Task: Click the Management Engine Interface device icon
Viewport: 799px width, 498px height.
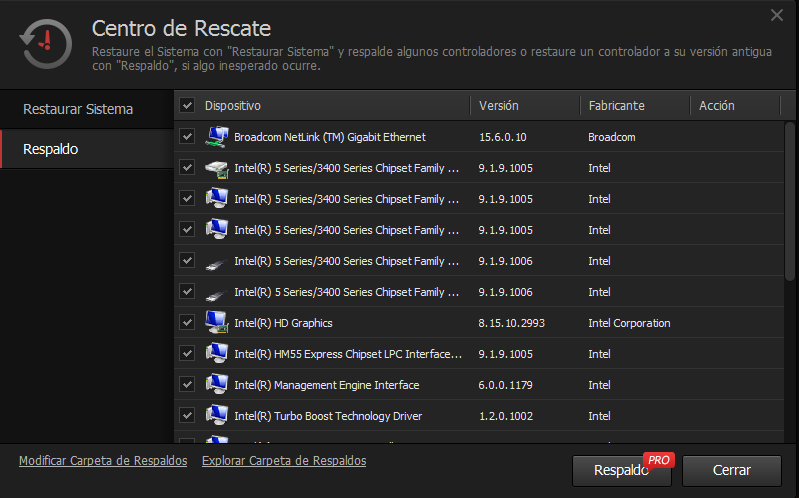Action: (217, 385)
